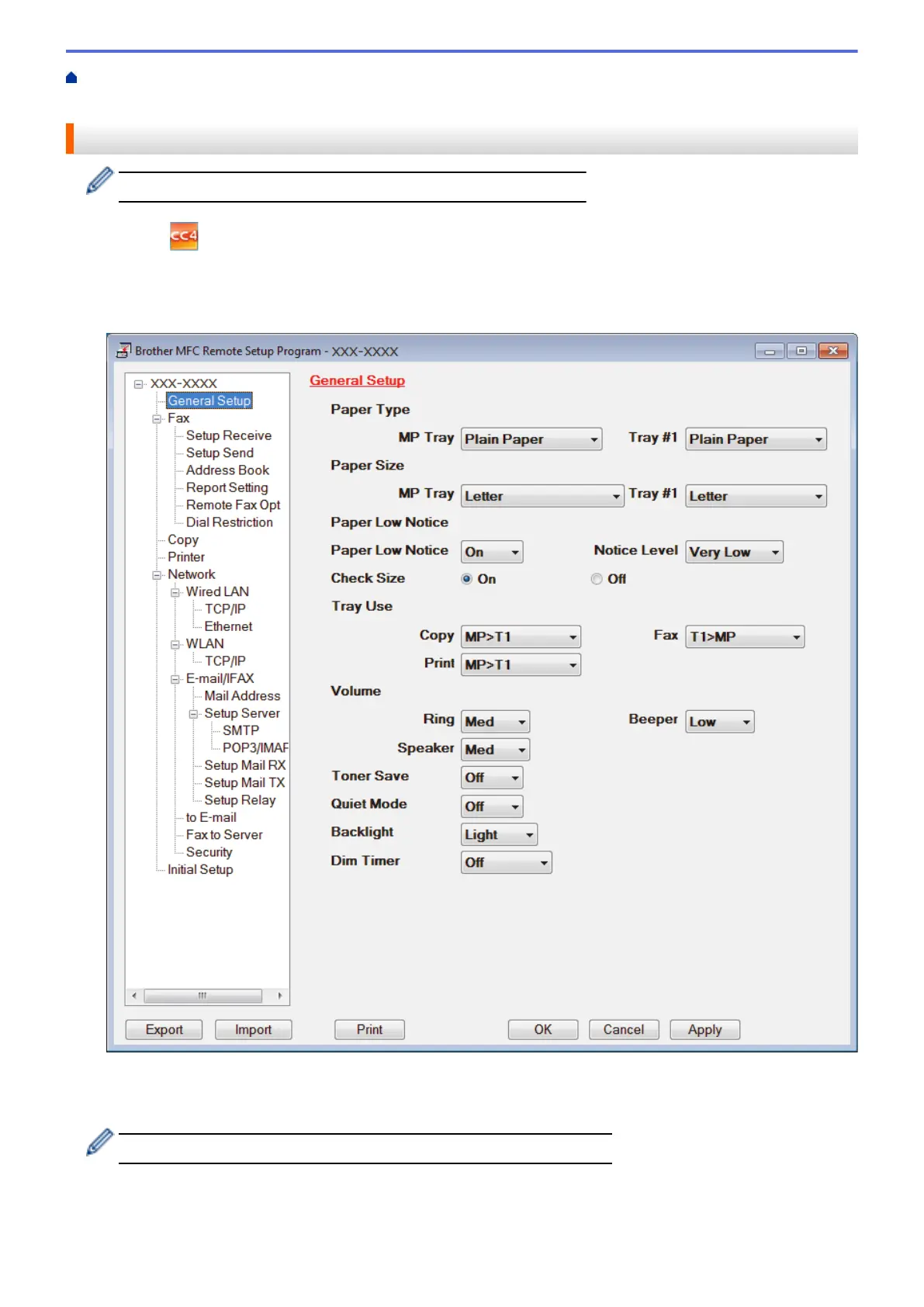Click the OK button
This screenshot has height=1307, width=924.
[543, 1030]
